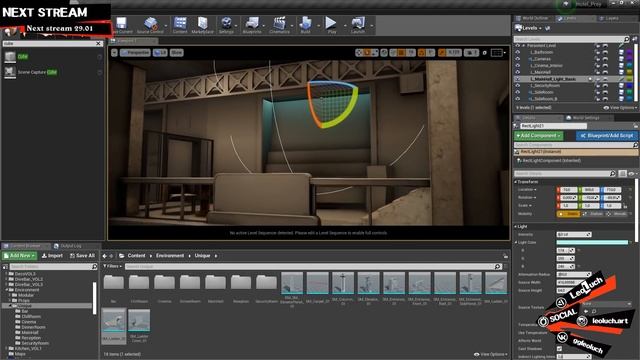Go back in Content Browser history

click(104, 256)
